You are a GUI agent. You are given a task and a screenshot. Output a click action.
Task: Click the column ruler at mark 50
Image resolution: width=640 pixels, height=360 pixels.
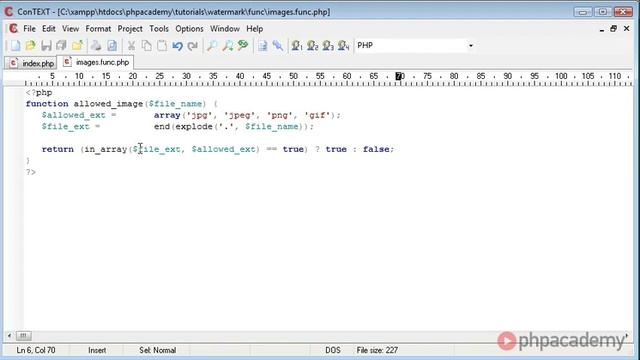click(x=293, y=76)
